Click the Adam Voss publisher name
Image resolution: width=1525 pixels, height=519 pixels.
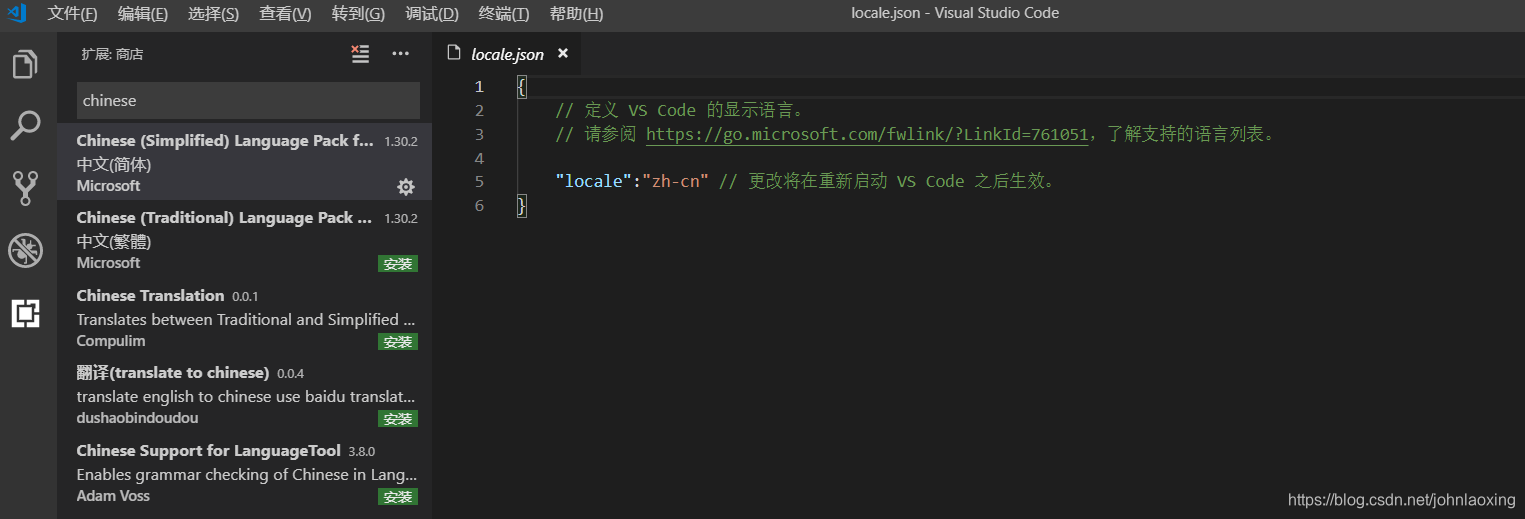point(113,496)
